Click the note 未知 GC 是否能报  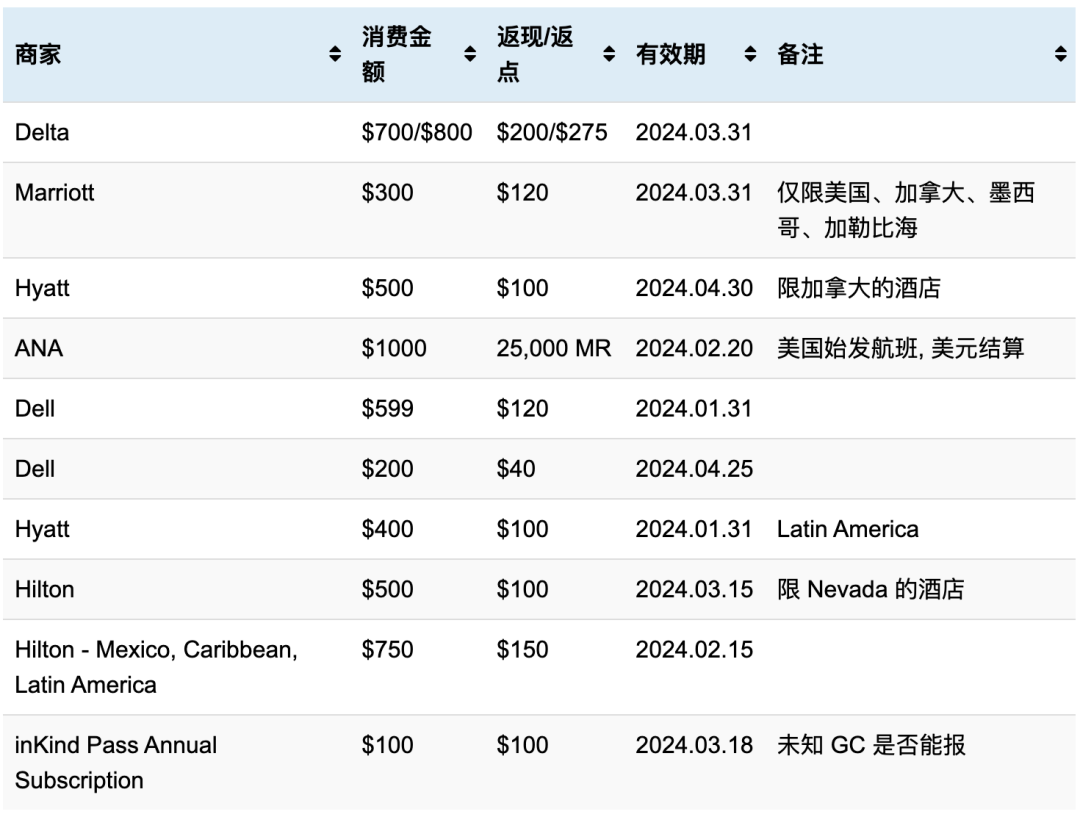click(871, 745)
